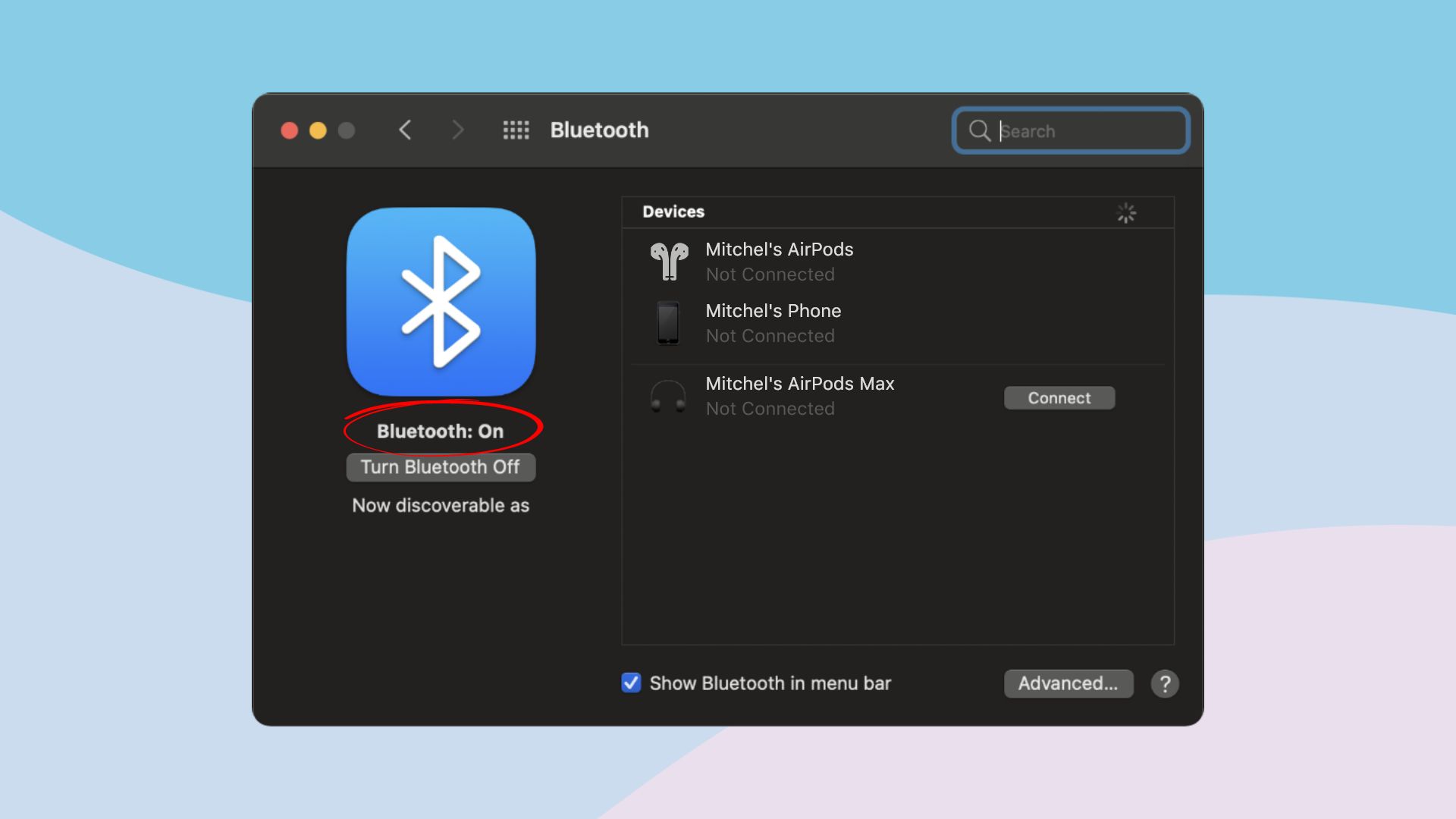Click the Bluetooth icon in settings
The width and height of the screenshot is (1456, 819).
click(441, 302)
